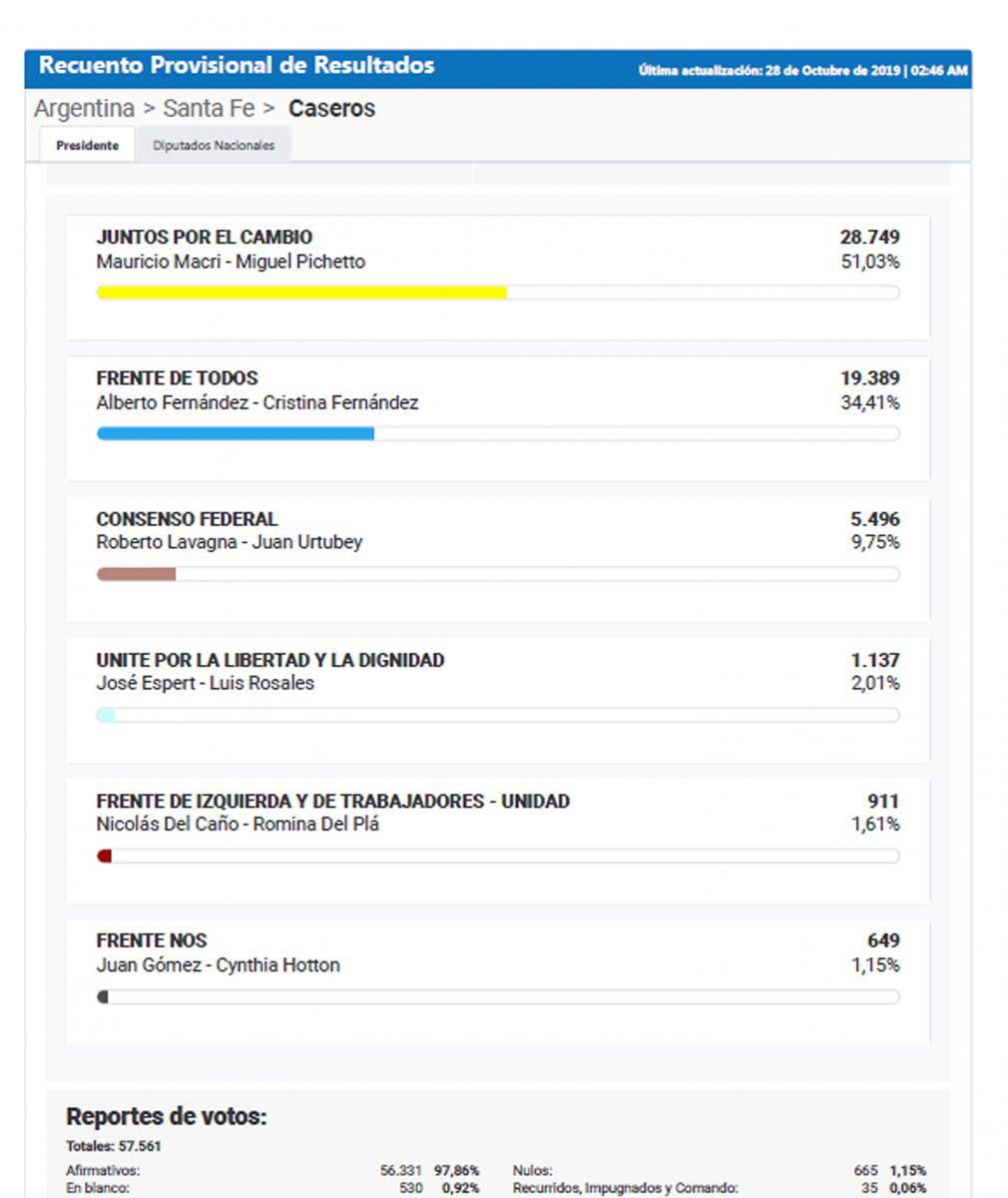
Task: Select JUNTOS POR EL CAMBIO party heading
Action: click(205, 238)
